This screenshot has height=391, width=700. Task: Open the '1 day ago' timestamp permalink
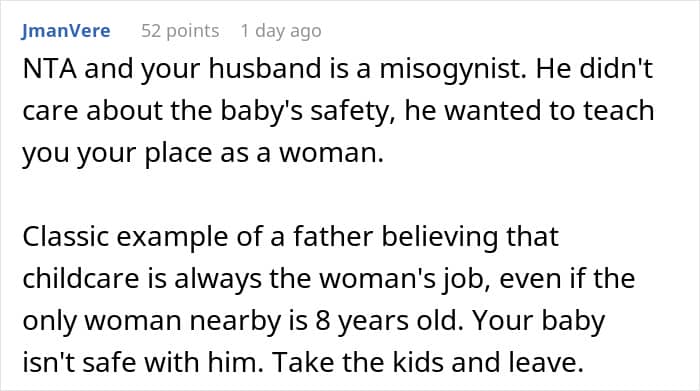(x=281, y=31)
